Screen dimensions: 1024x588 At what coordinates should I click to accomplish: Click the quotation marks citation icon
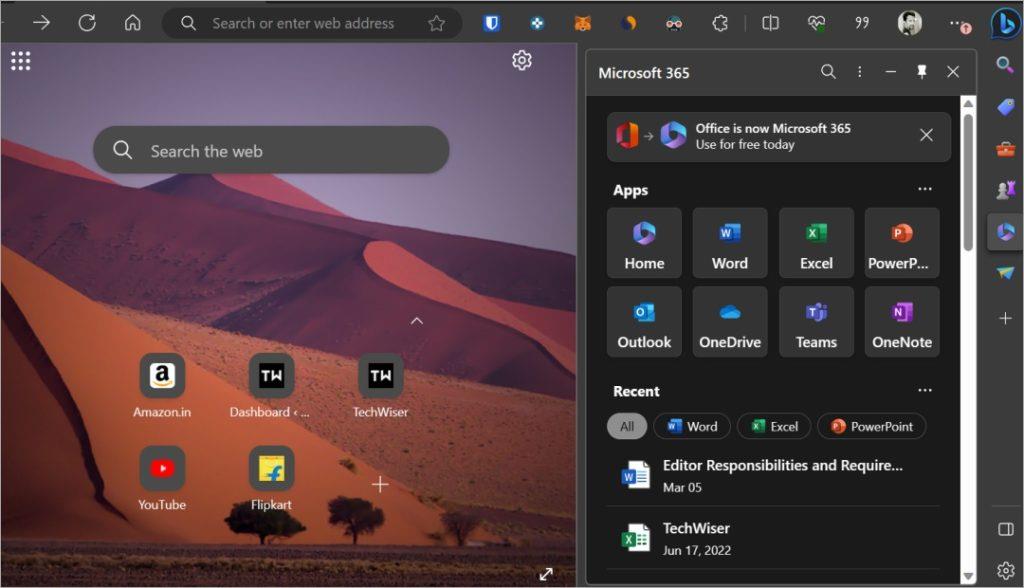862,24
